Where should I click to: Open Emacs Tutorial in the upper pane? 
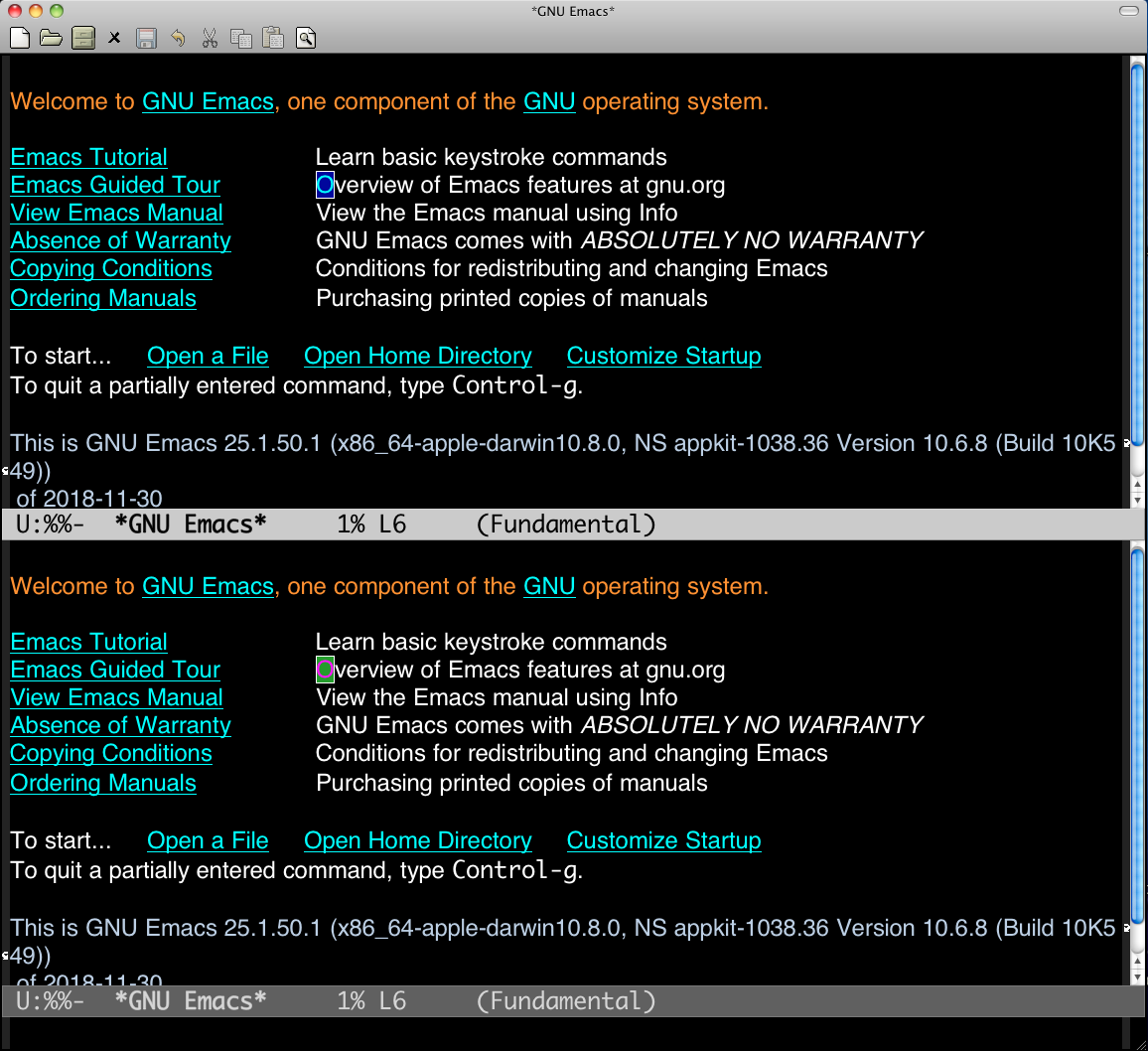pos(88,157)
